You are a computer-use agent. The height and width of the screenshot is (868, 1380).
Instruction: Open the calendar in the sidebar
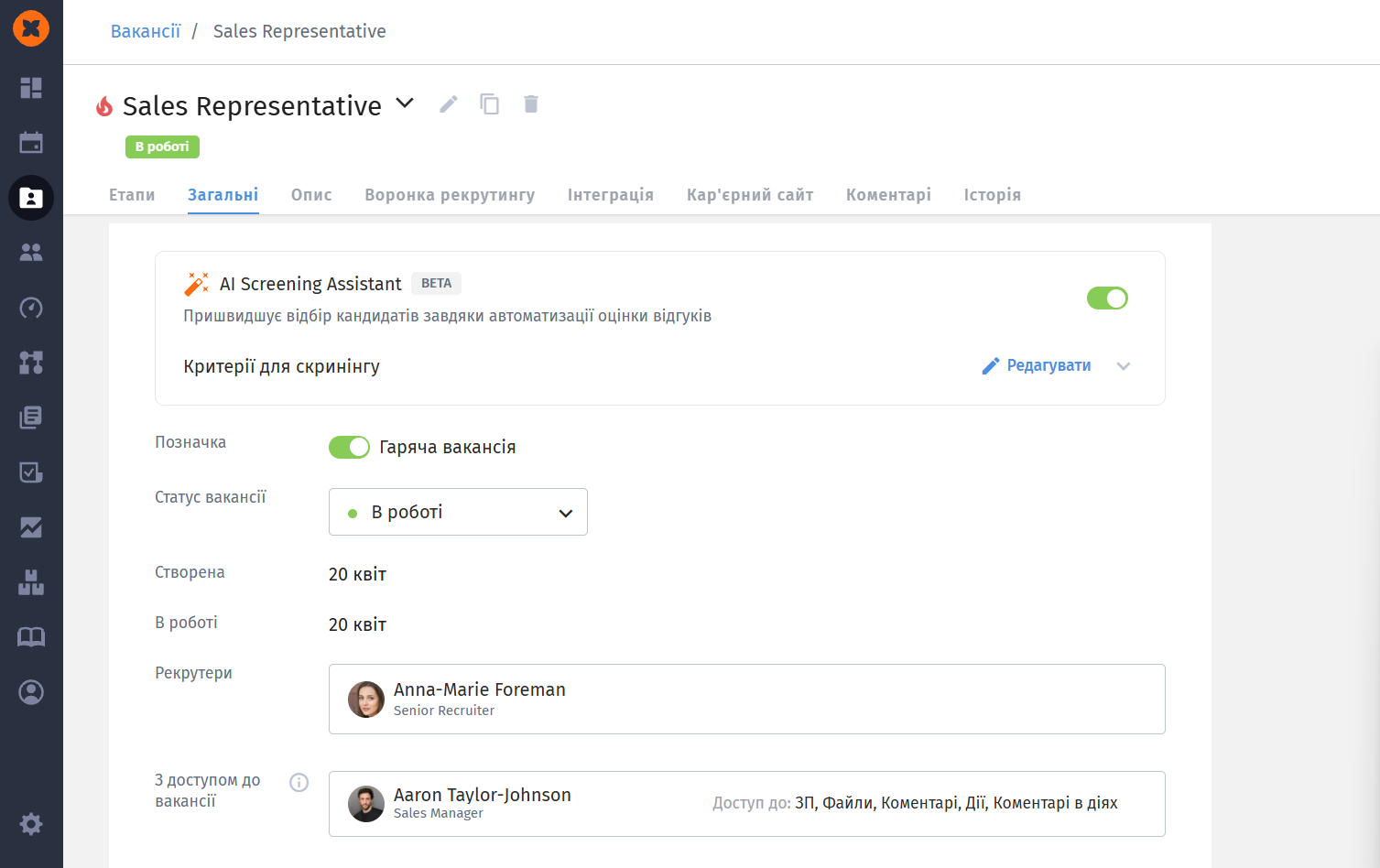coord(31,143)
